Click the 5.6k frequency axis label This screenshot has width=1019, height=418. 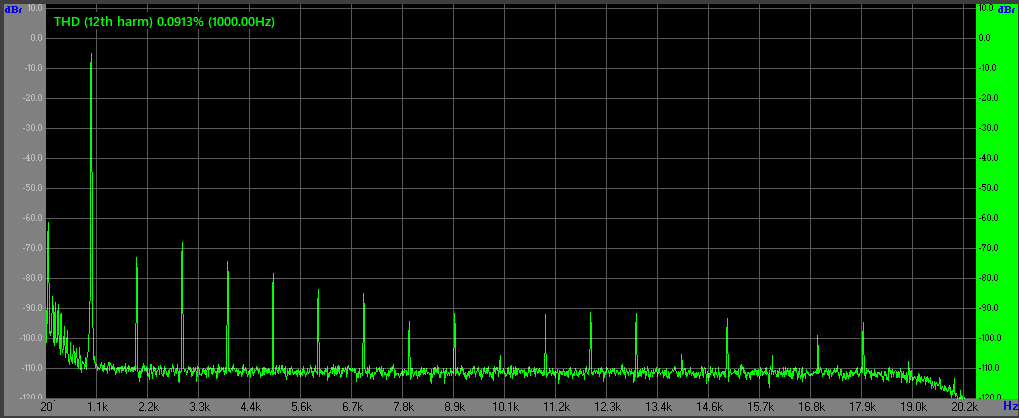pyautogui.click(x=302, y=407)
